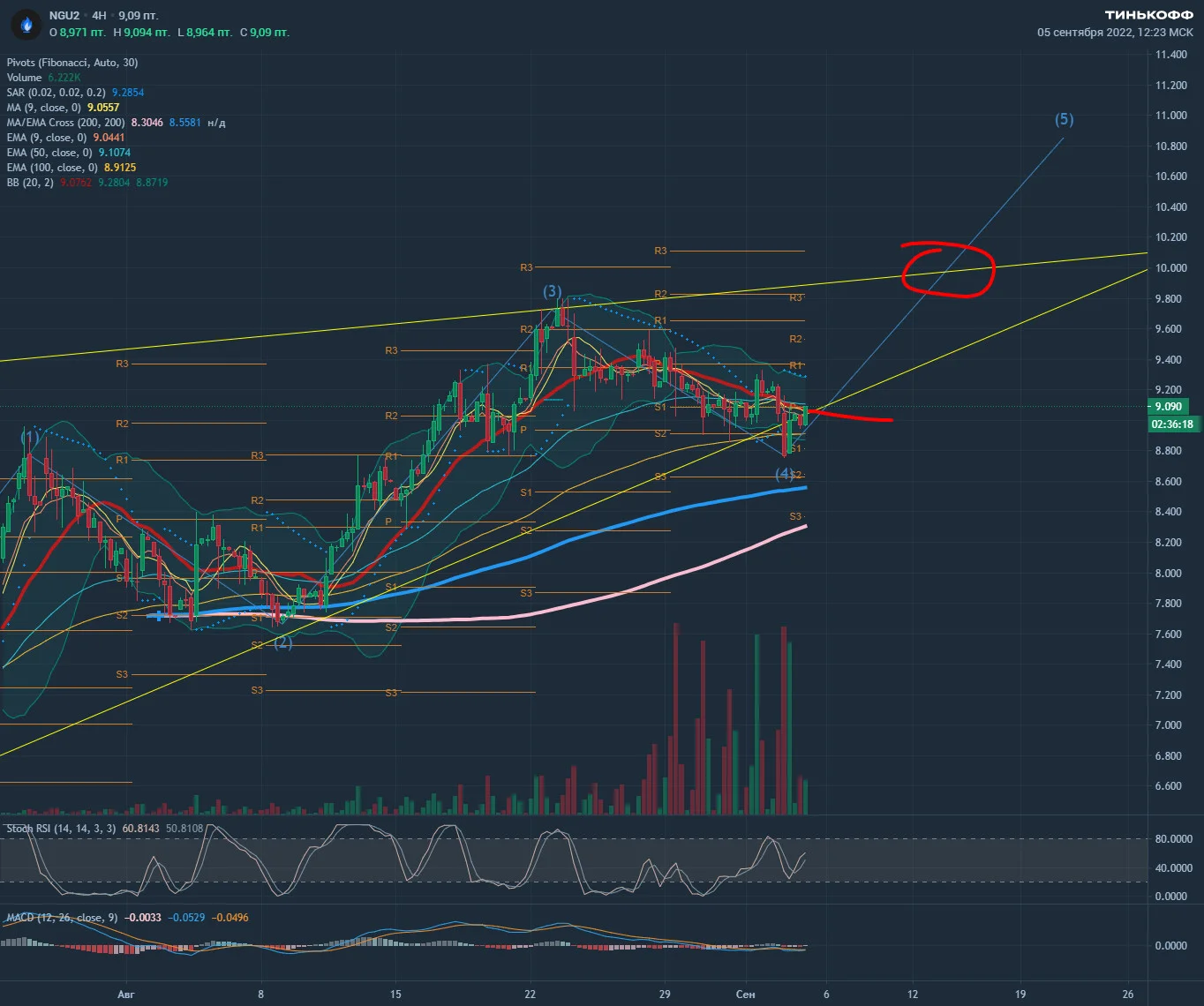Select the EMA (100, close, 0) legend
1204x1006 pixels.
pyautogui.click(x=52, y=168)
